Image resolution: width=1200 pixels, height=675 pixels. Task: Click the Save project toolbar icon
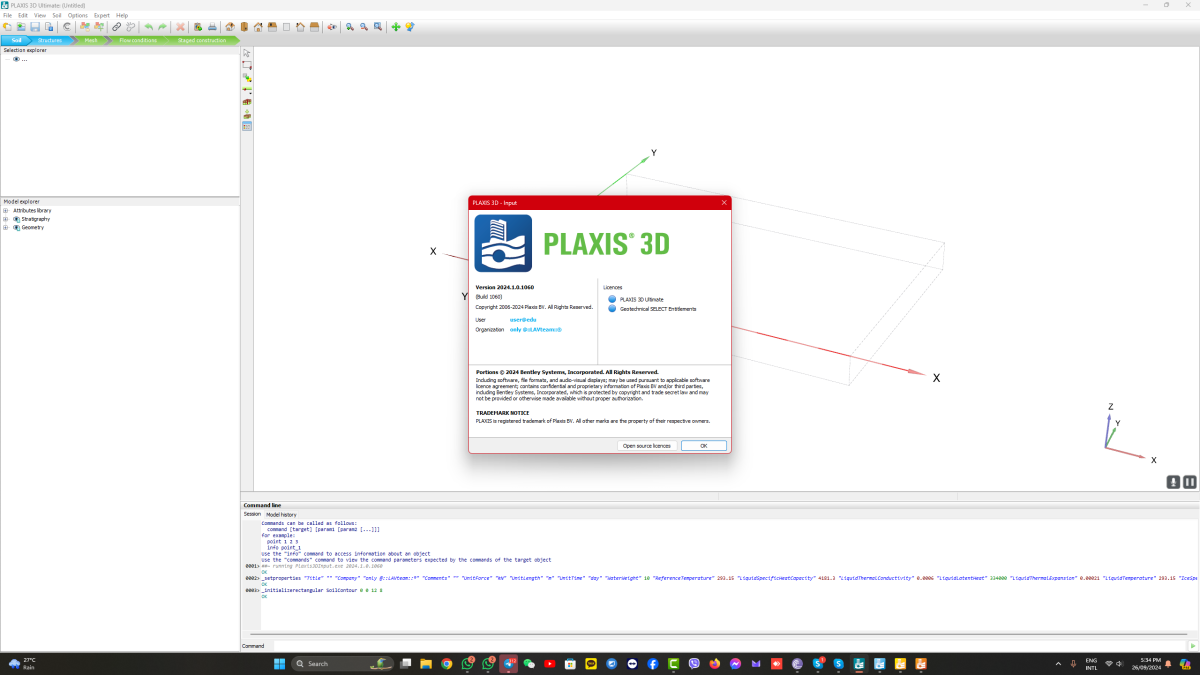click(35, 27)
